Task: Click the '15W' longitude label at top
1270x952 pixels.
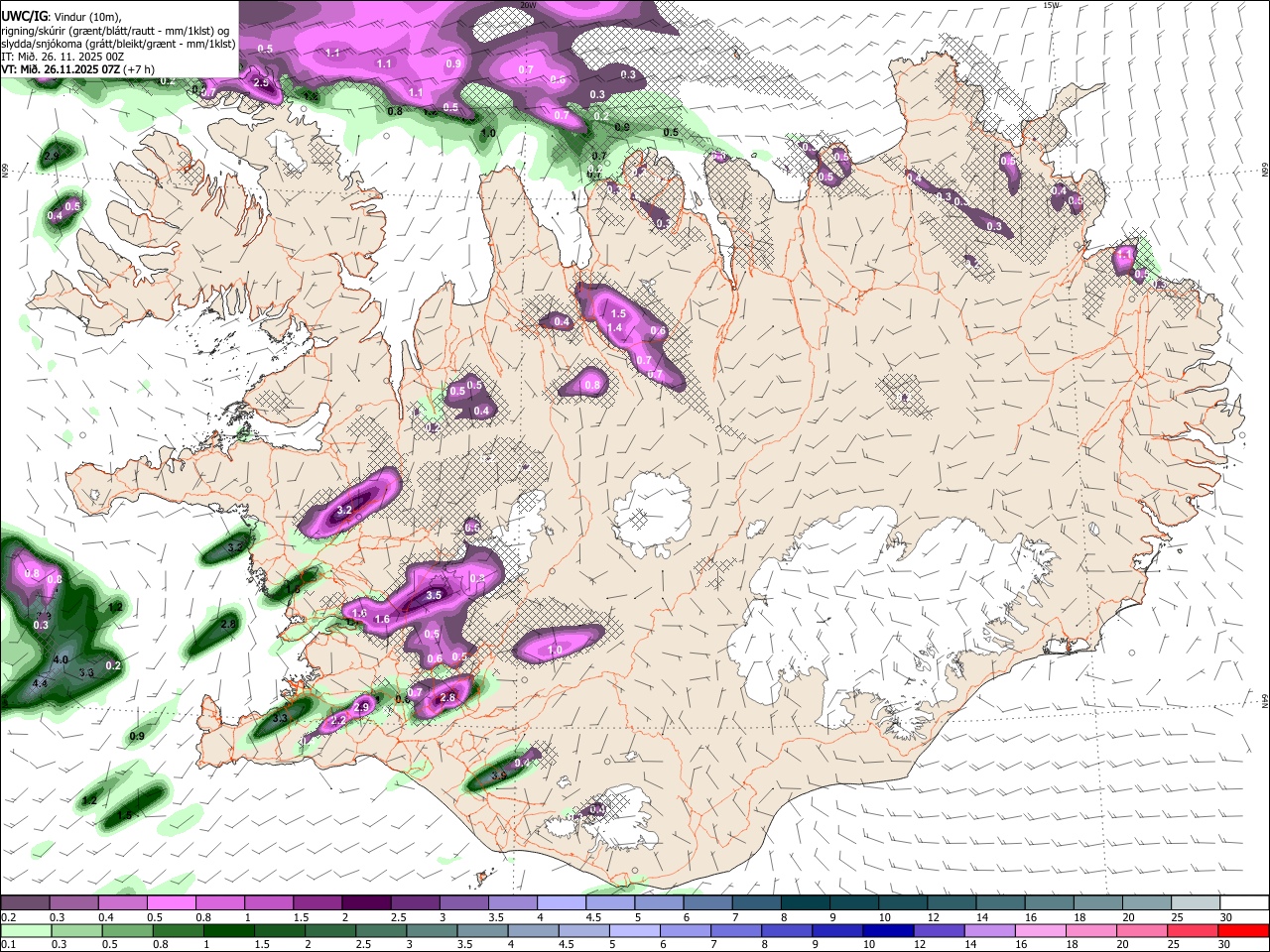Action: (1051, 5)
